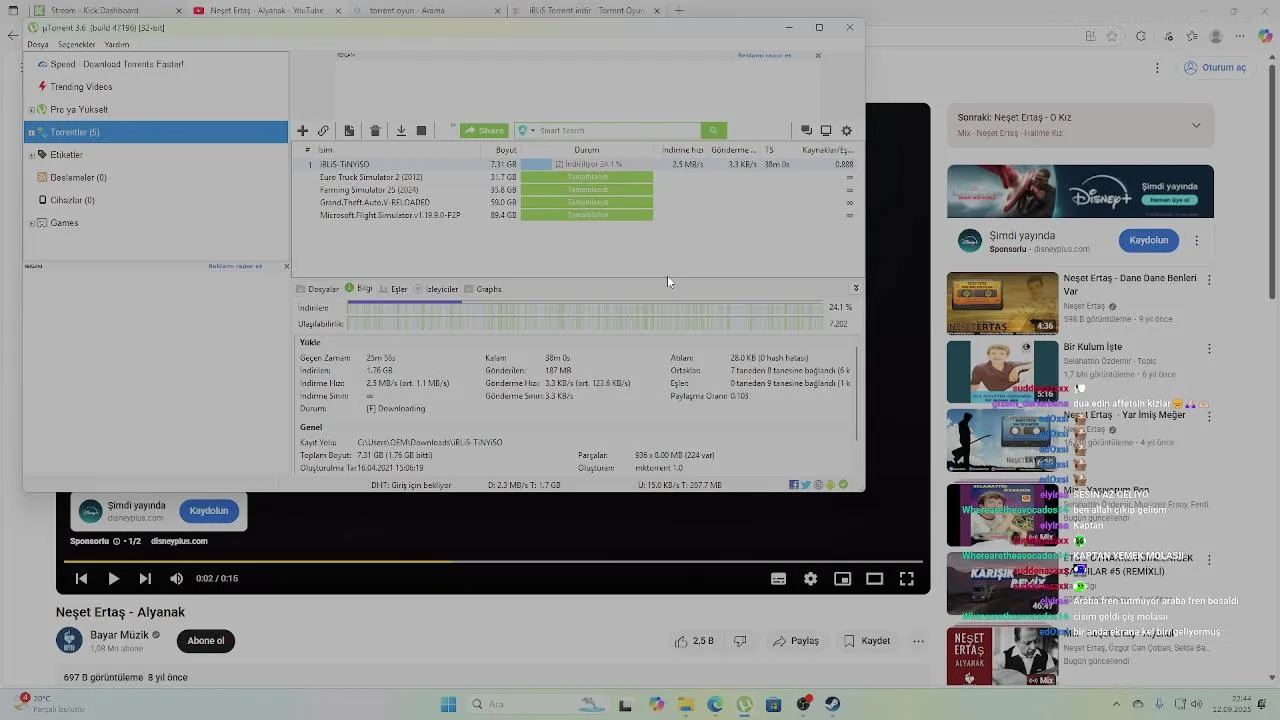
Task: Add a torrent with the plus icon
Action: pos(302,131)
